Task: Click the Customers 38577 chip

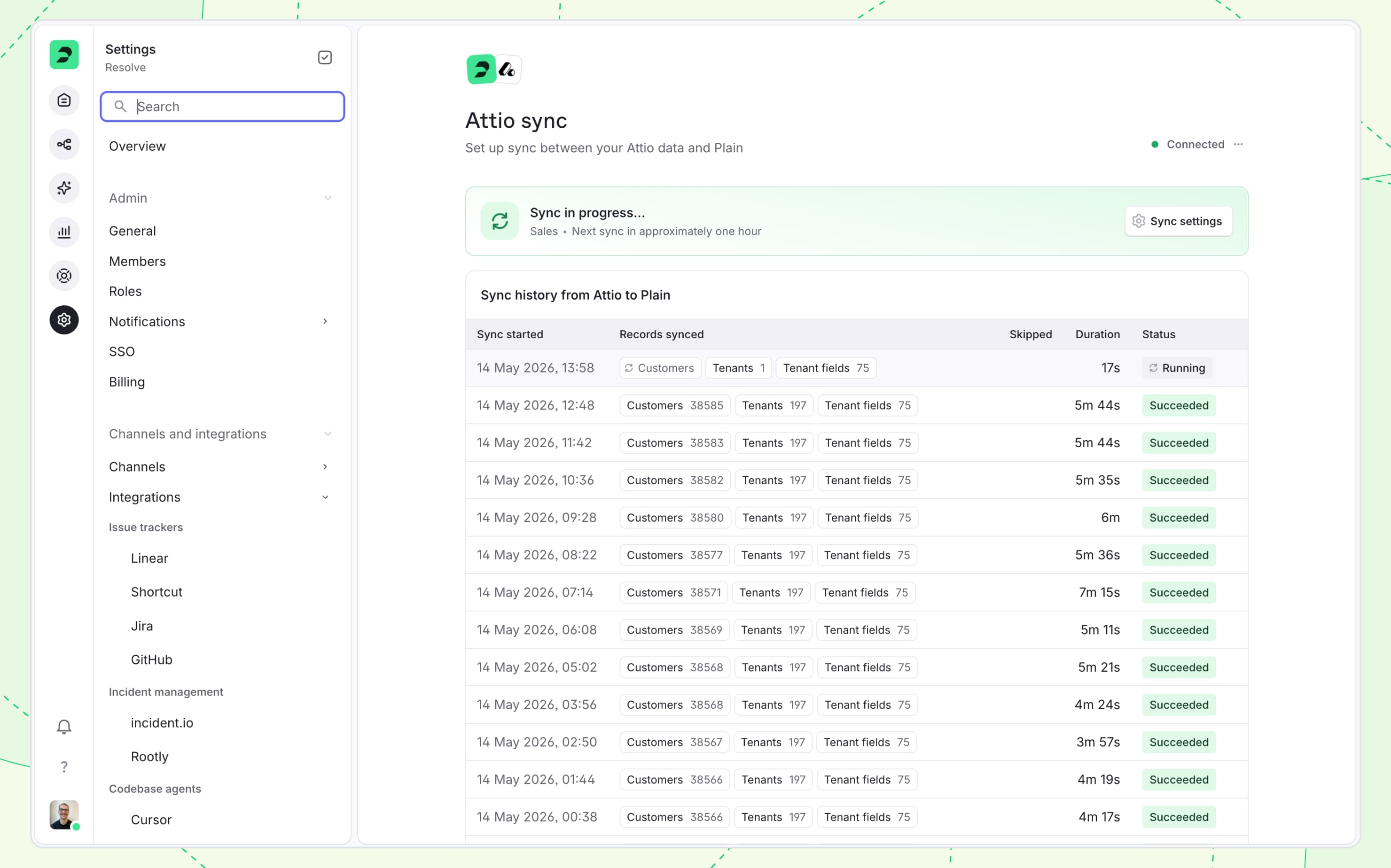Action: click(x=674, y=555)
